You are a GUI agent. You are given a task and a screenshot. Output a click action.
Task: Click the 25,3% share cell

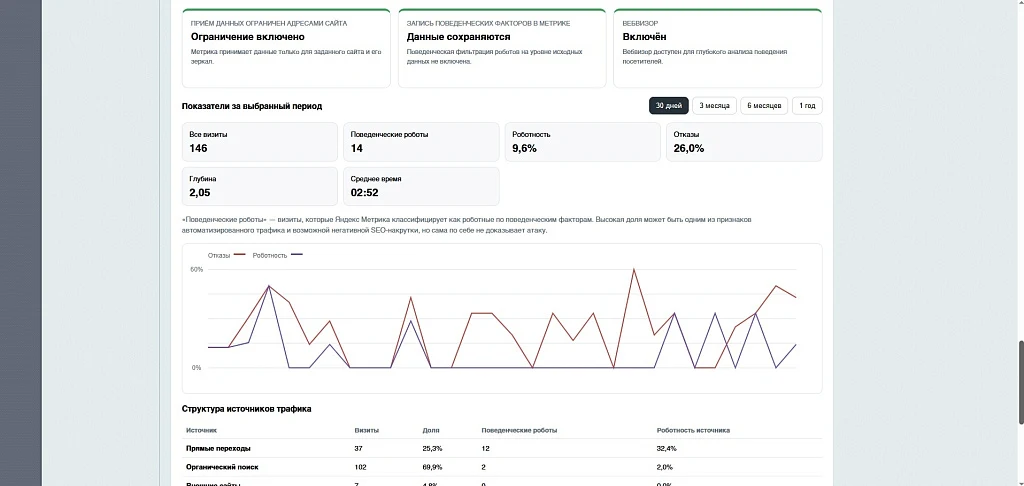(432, 449)
